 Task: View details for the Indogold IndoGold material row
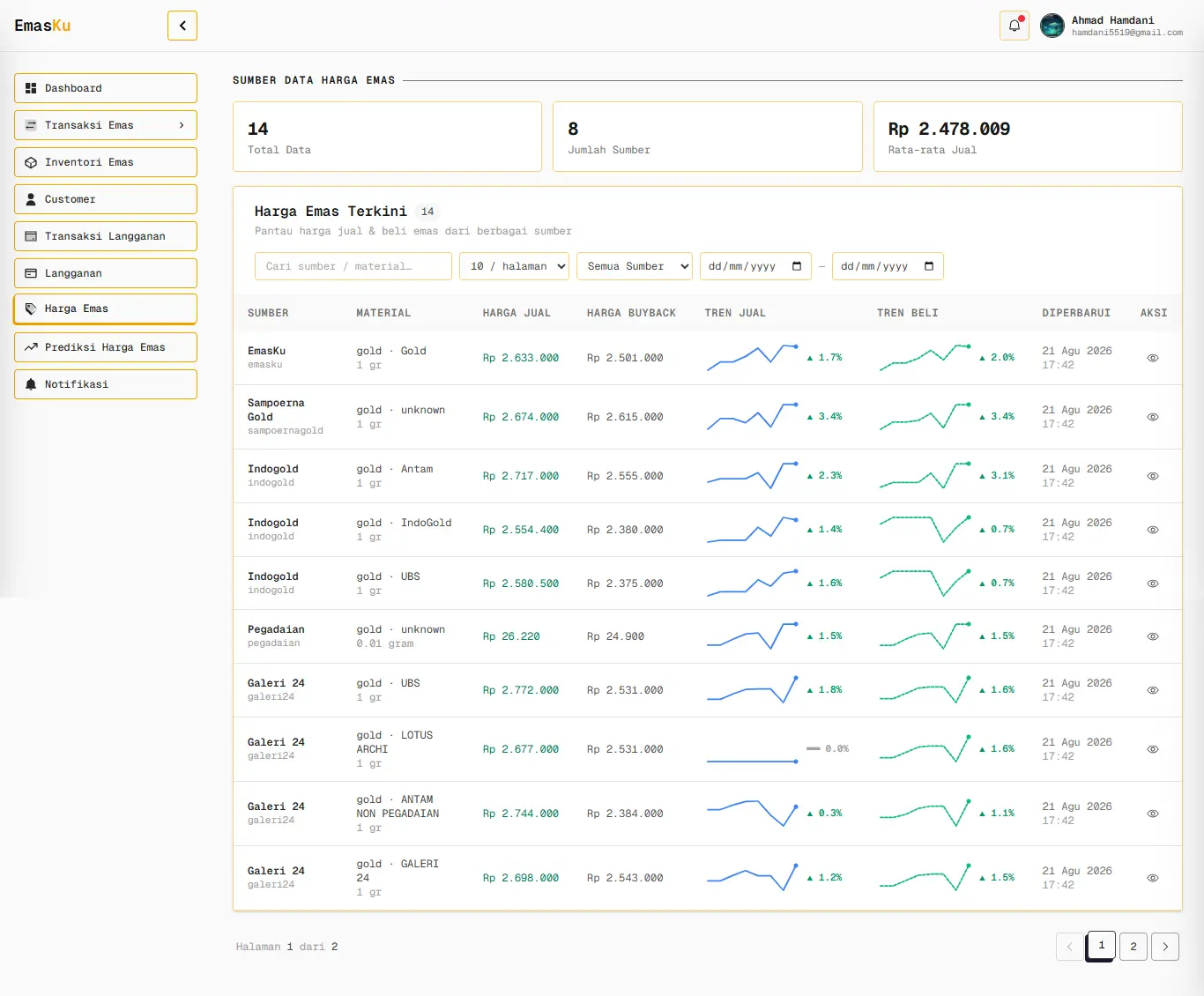click(1153, 530)
